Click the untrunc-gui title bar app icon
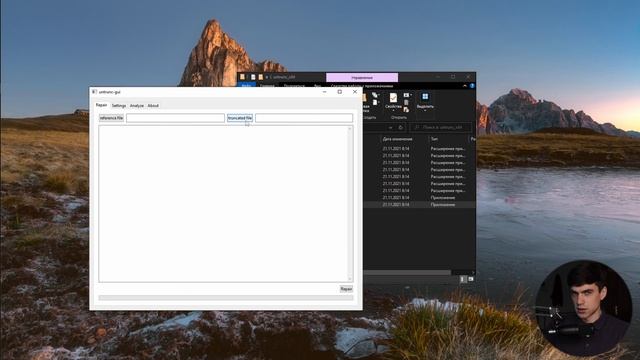The height and width of the screenshot is (360, 640). [x=94, y=92]
